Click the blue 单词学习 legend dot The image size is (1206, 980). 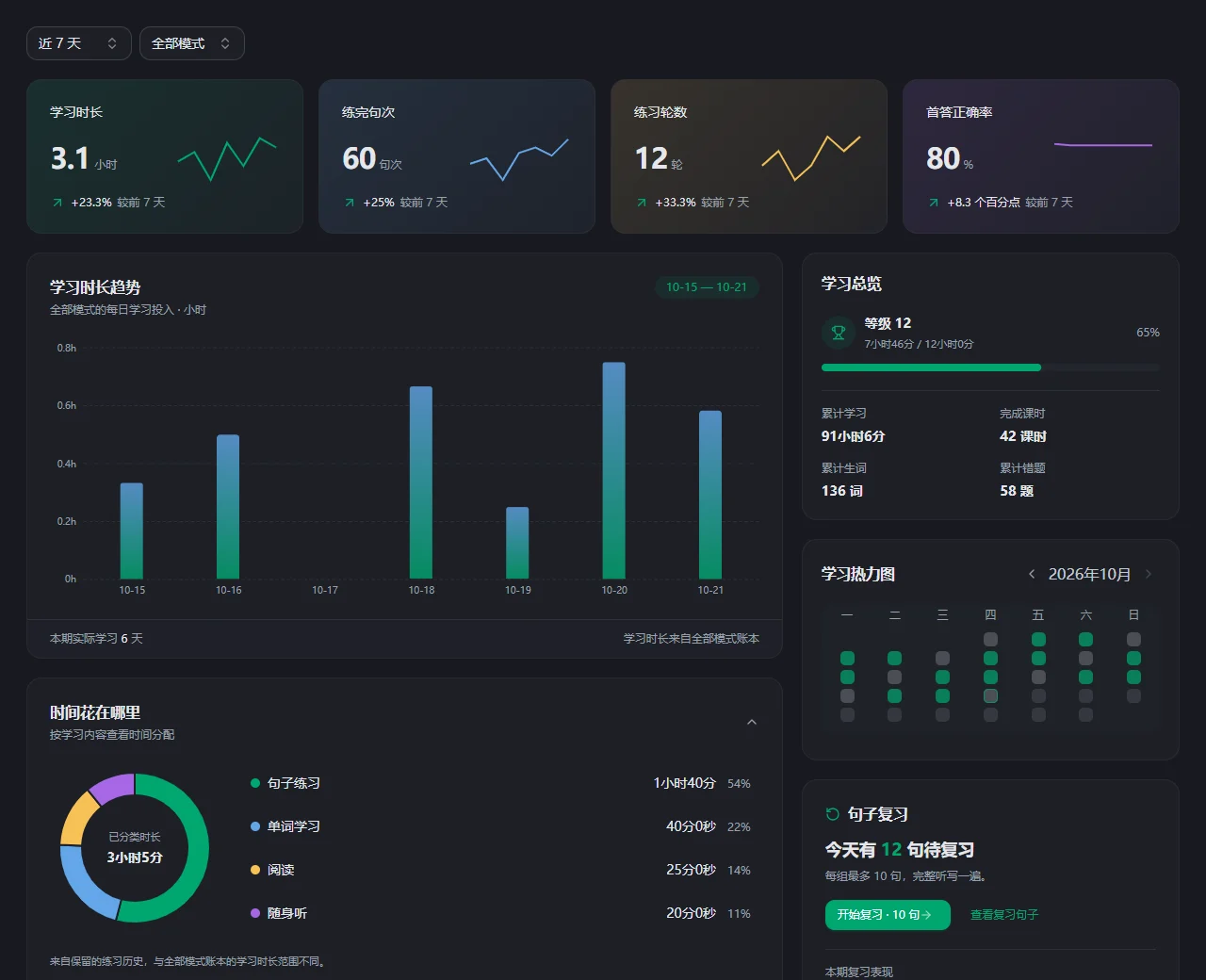(x=255, y=826)
